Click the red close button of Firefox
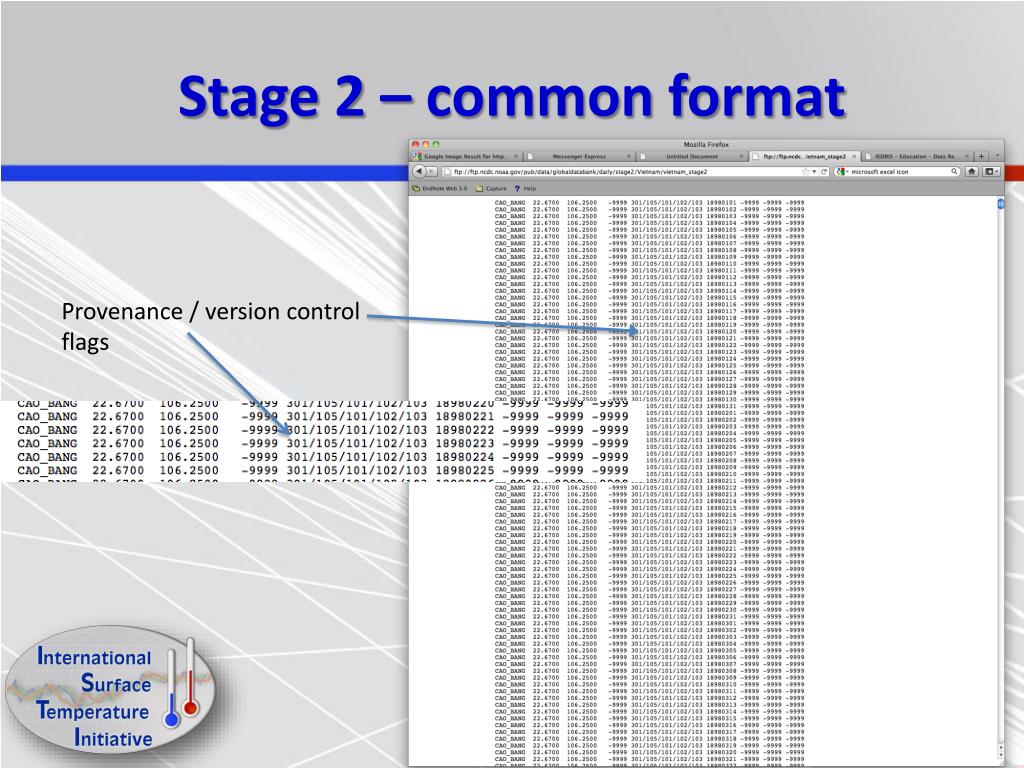This screenshot has width=1024, height=768. 415,144
